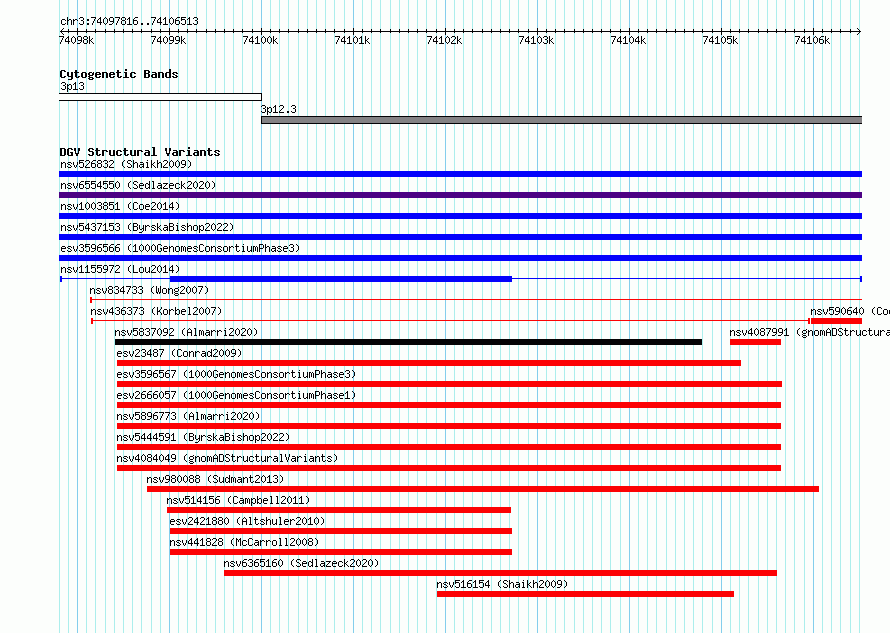Click nsv514156 (Campbell2011) label
The height and width of the screenshot is (633, 890).
(x=238, y=500)
